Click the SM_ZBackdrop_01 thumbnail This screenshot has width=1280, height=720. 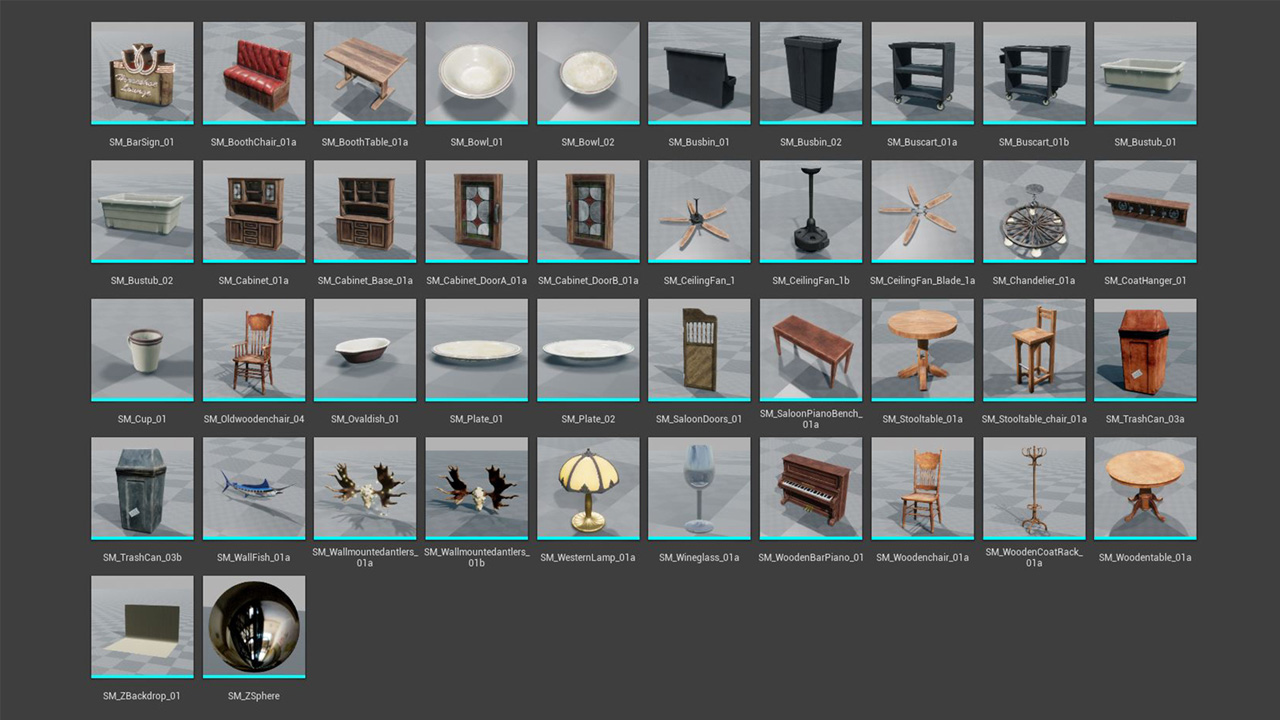coord(141,626)
